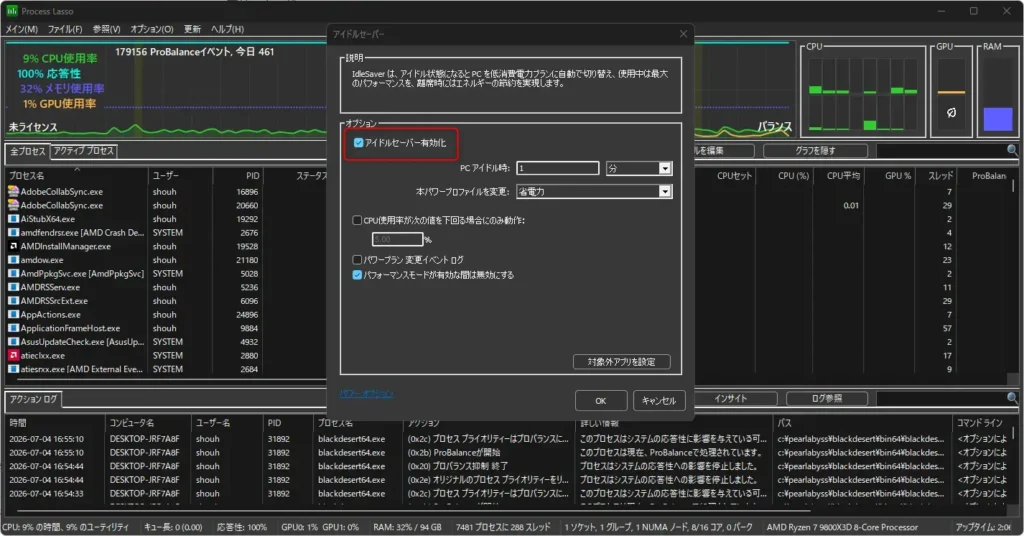The image size is (1024, 536).
Task: Click icon of amdfendrsr.exe process
Action: click(x=13, y=232)
